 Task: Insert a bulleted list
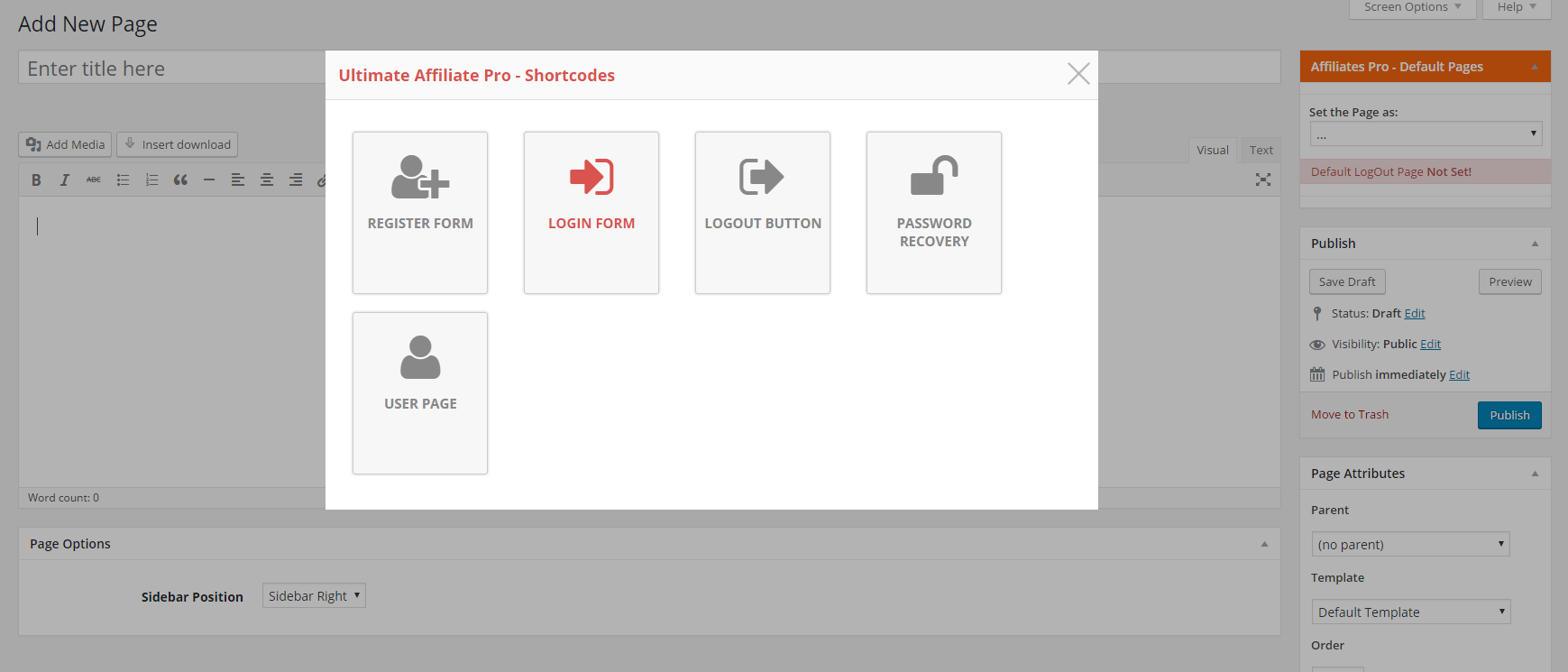click(x=123, y=180)
